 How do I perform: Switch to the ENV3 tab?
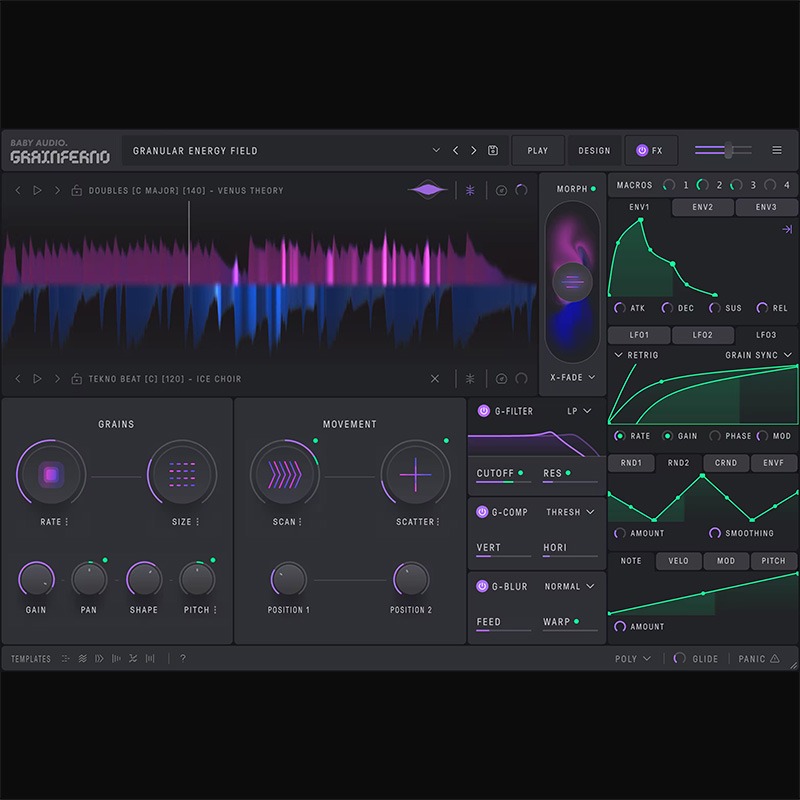coord(766,207)
